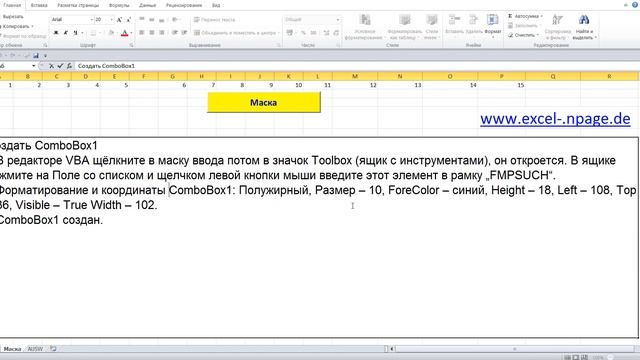
Task: Click the borders icon
Action: point(93,33)
